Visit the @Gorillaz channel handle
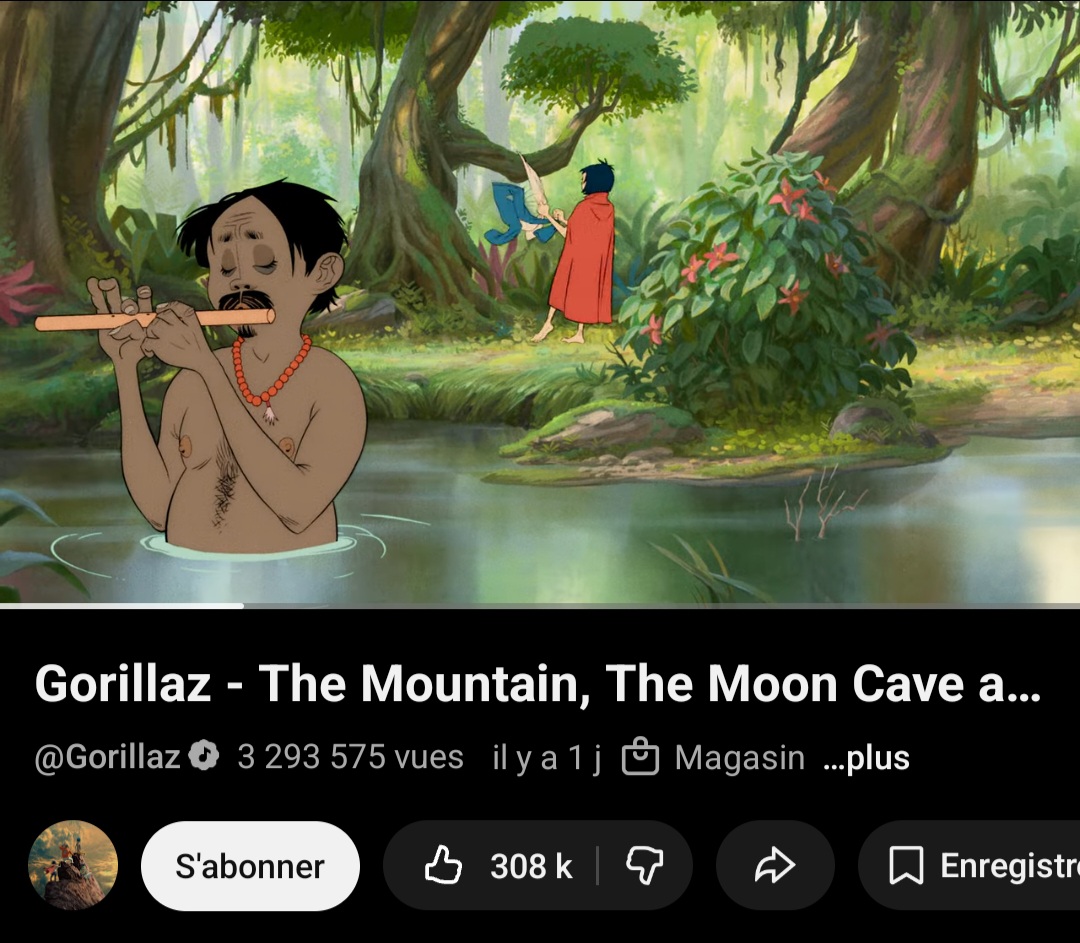The height and width of the screenshot is (943, 1080). 108,756
